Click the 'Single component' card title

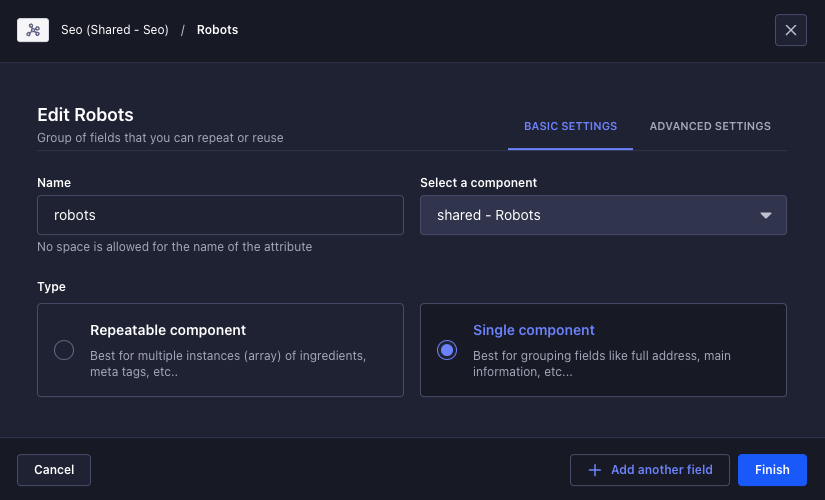[533, 330]
